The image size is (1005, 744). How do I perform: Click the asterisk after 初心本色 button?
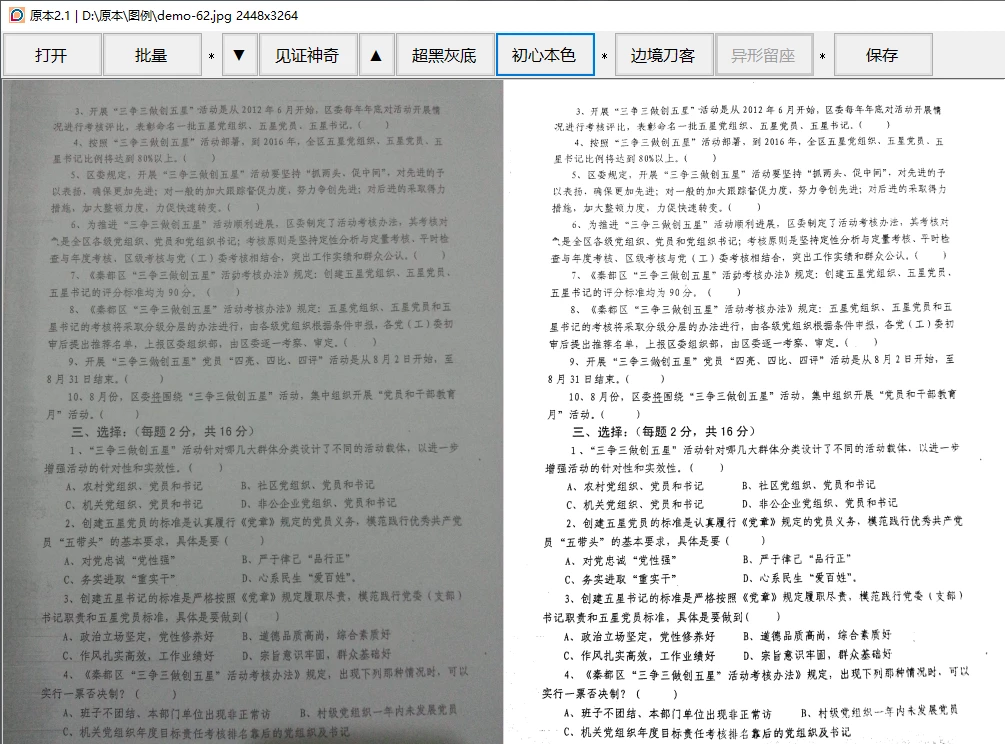click(605, 57)
